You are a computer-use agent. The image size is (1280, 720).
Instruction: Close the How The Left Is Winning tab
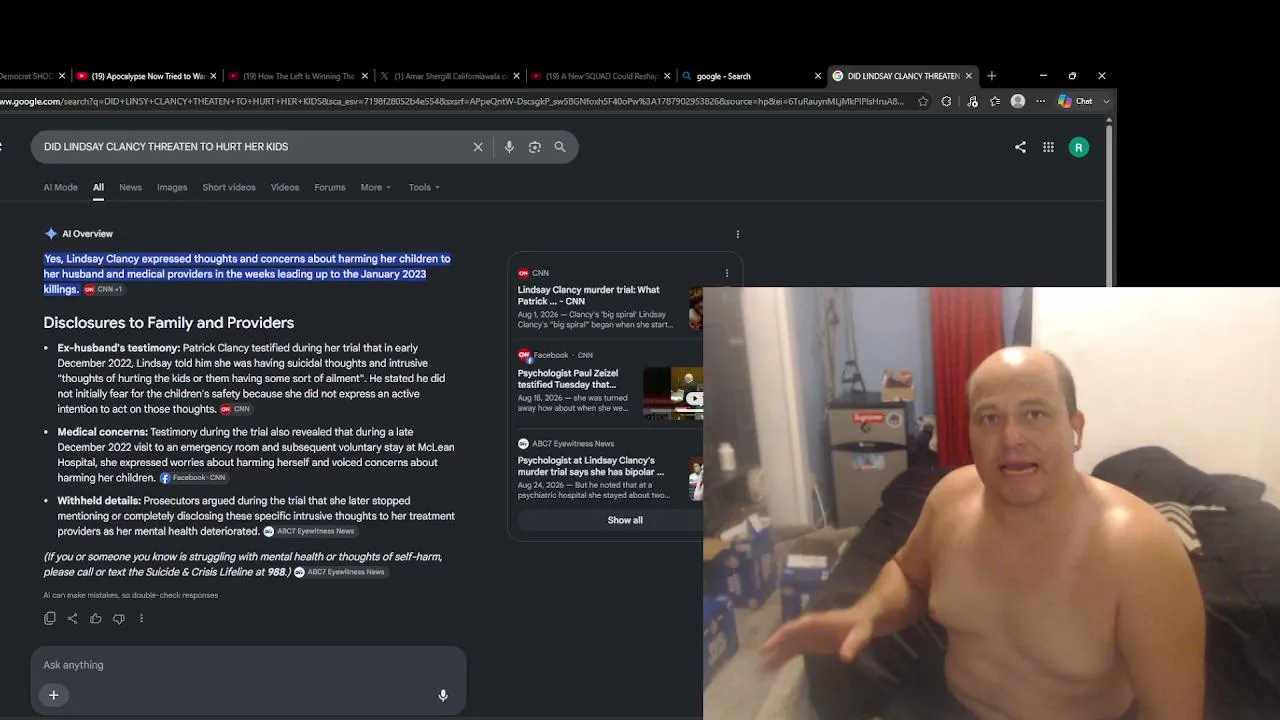pos(364,76)
